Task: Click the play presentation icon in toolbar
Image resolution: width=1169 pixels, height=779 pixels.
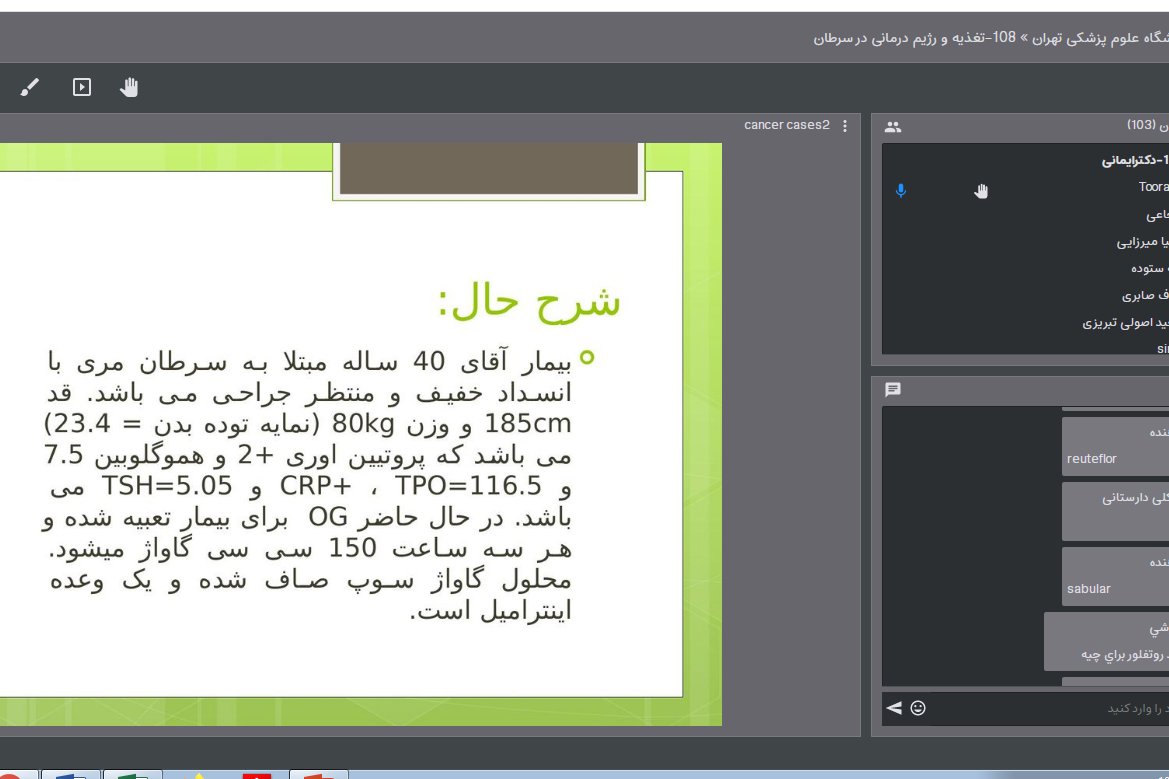Action: click(x=82, y=87)
